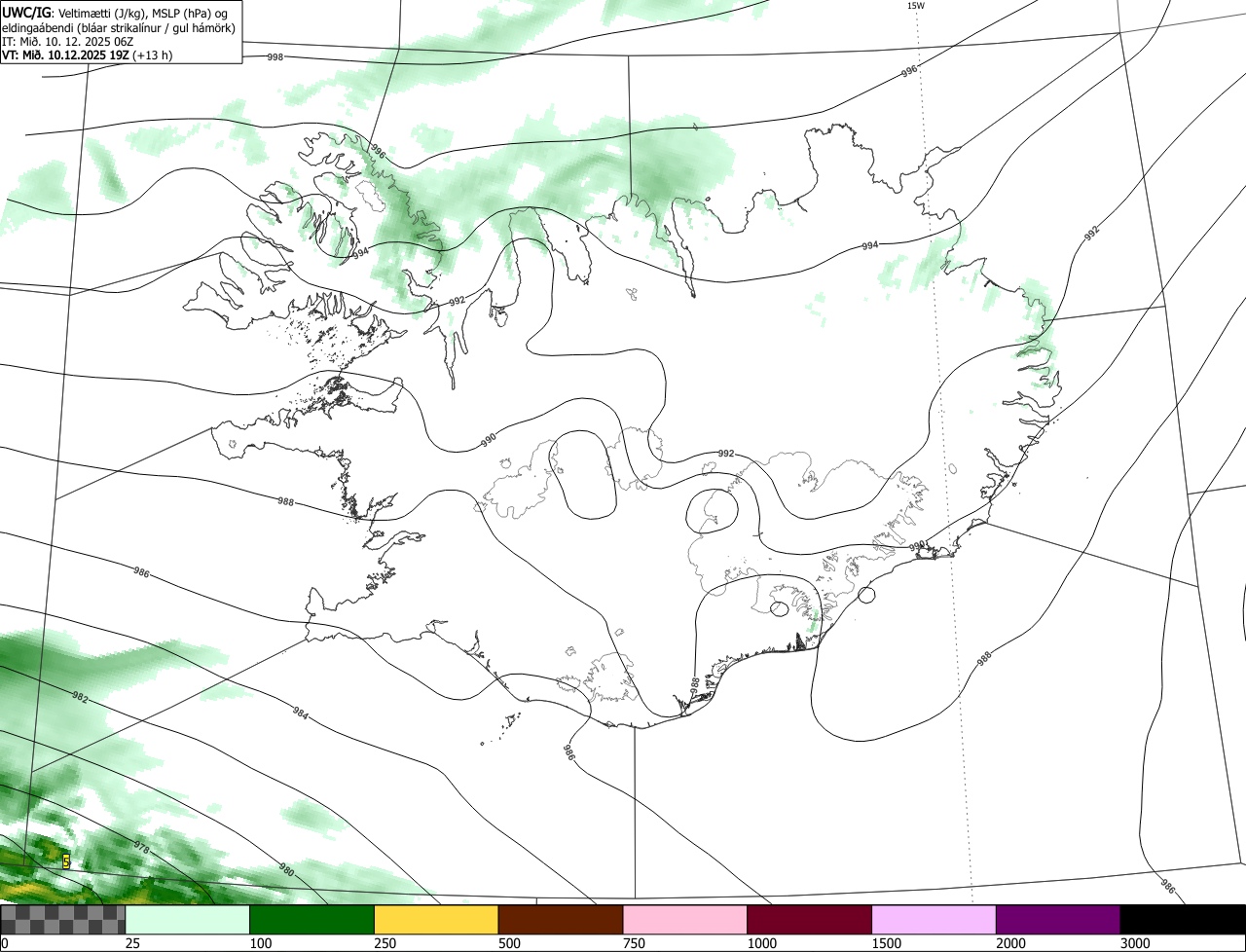Click the 998 isobar label
The height and width of the screenshot is (952, 1246).
pyautogui.click(x=275, y=57)
